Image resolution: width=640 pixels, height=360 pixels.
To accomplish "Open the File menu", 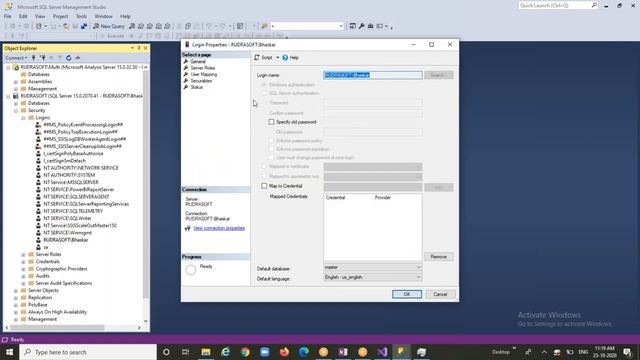I will tap(8, 16).
